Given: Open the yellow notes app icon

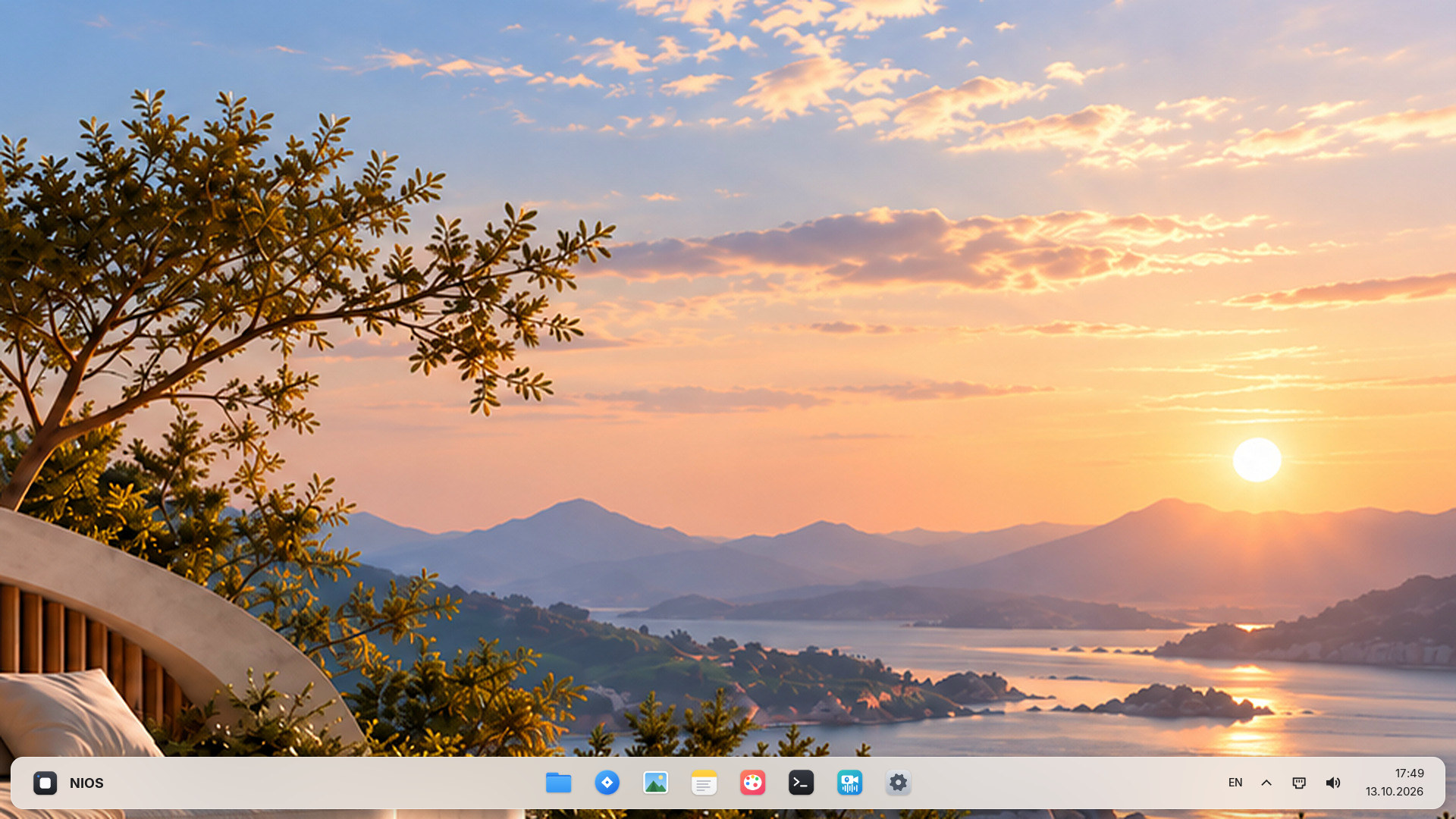Looking at the screenshot, I should click(704, 783).
